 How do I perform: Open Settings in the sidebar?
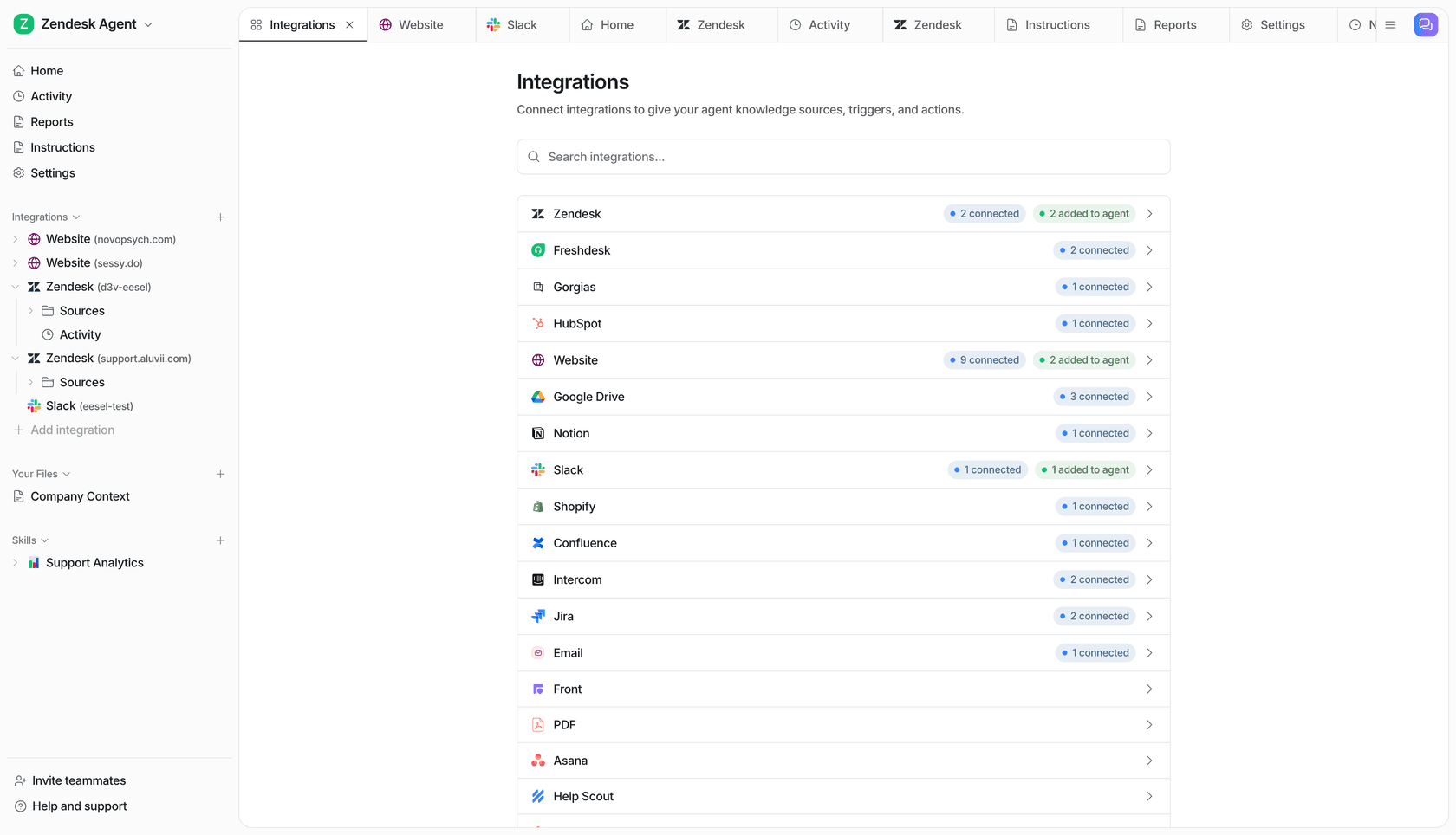pyautogui.click(x=53, y=173)
